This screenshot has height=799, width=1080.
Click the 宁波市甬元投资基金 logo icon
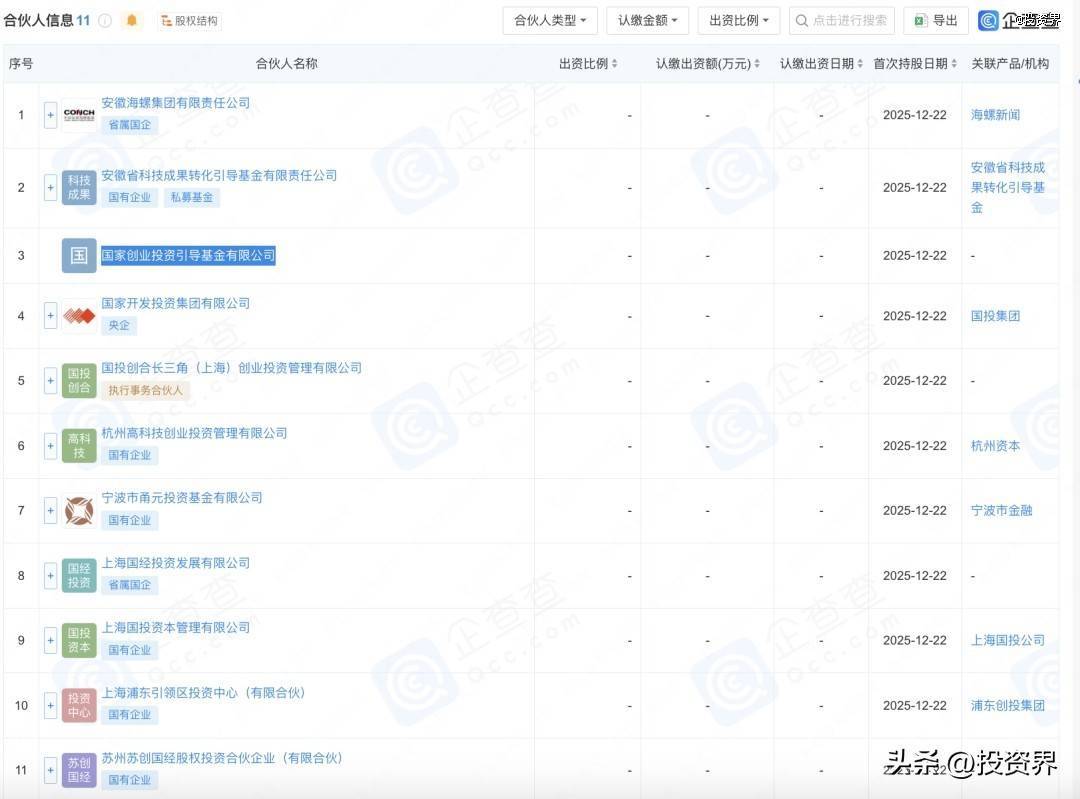(79, 511)
